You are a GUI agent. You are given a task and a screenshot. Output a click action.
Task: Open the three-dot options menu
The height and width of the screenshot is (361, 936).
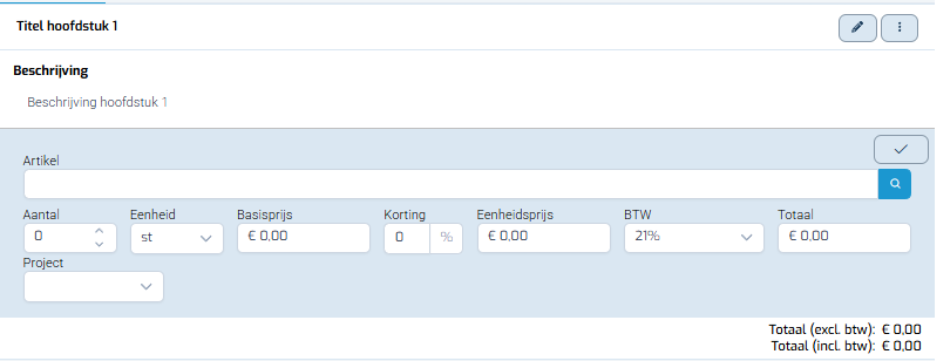pos(899,28)
